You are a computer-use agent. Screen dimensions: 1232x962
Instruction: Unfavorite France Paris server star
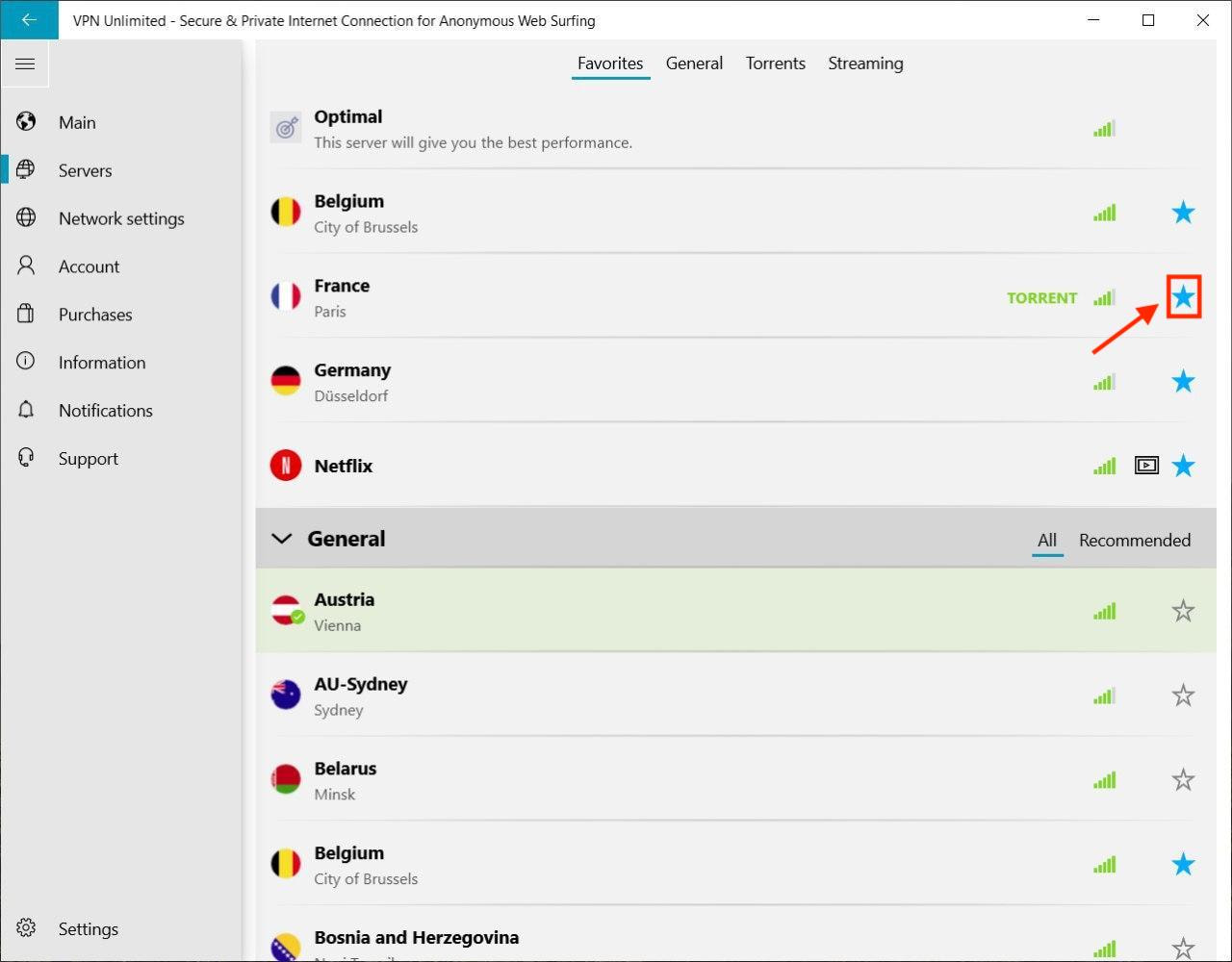(1183, 297)
